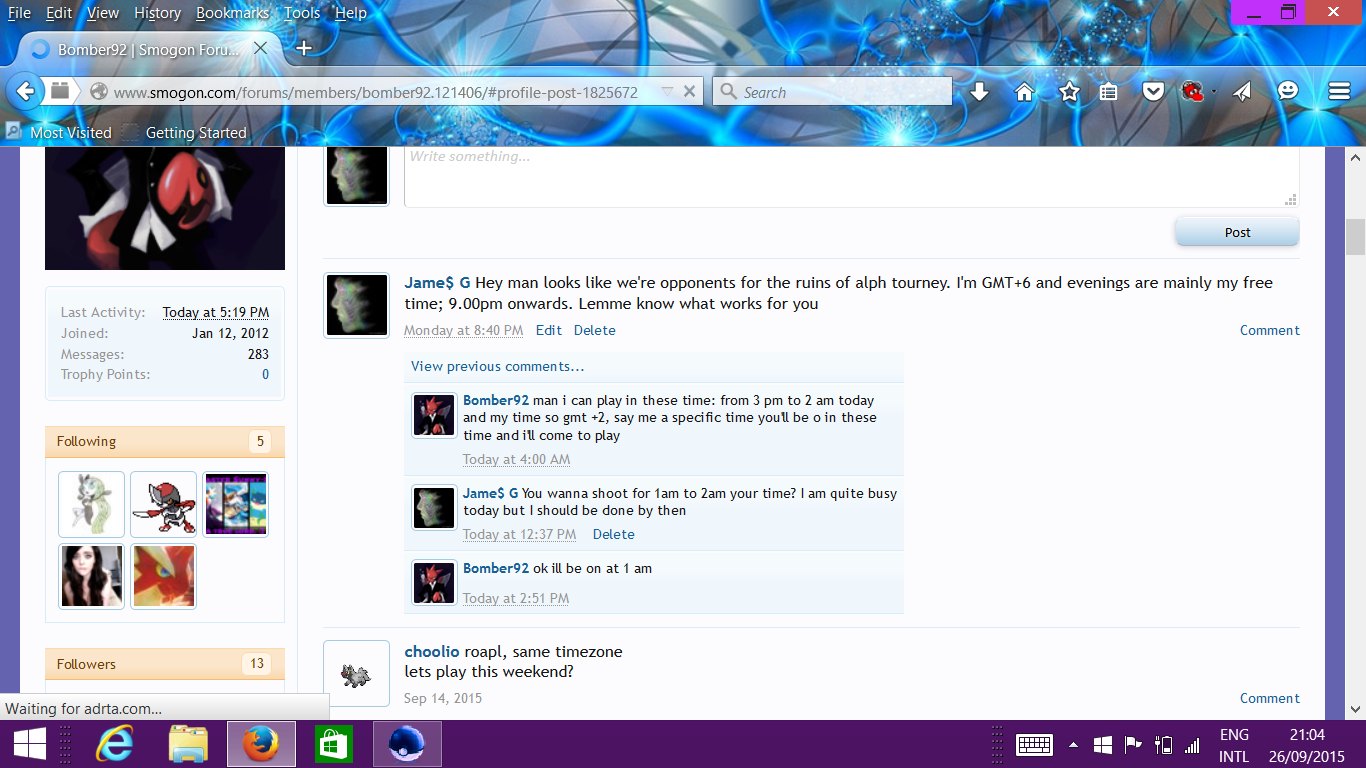
Task: Open the on-screen keyboard tray icon
Action: (x=1034, y=745)
